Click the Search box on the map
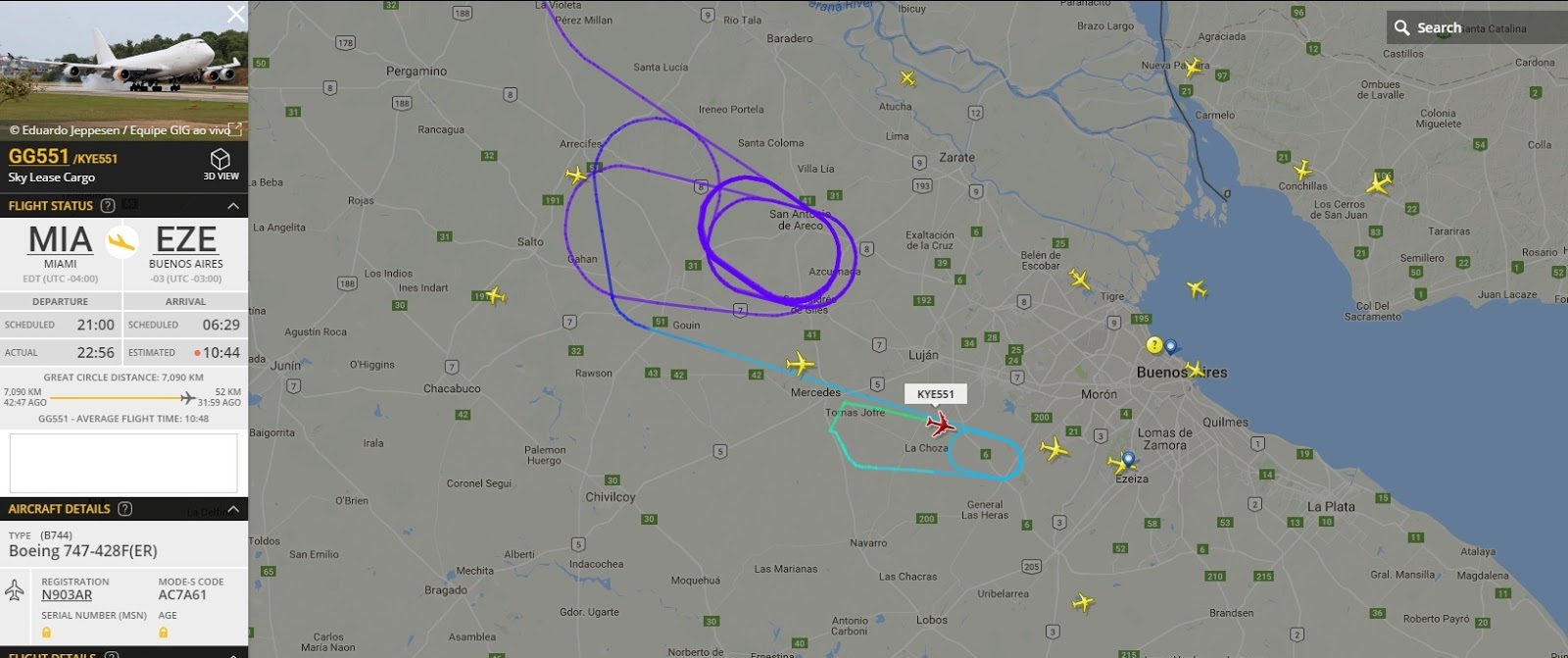The image size is (1568, 658). click(1477, 27)
